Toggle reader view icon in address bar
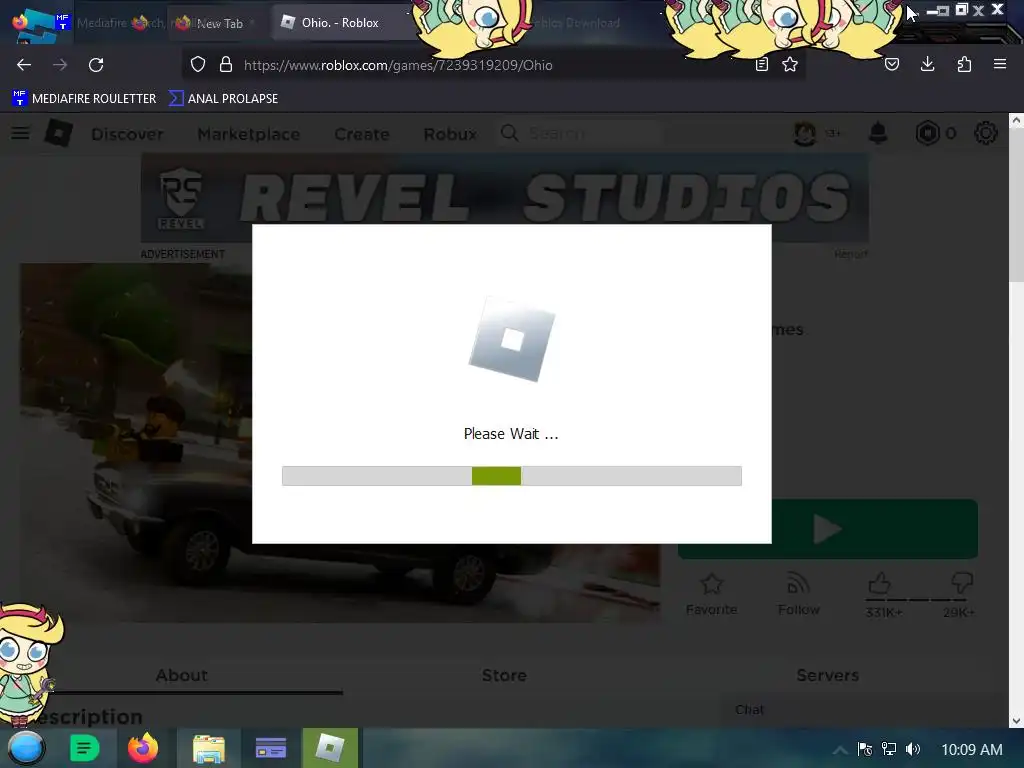Screen dimensions: 1024x768 tap(761, 65)
